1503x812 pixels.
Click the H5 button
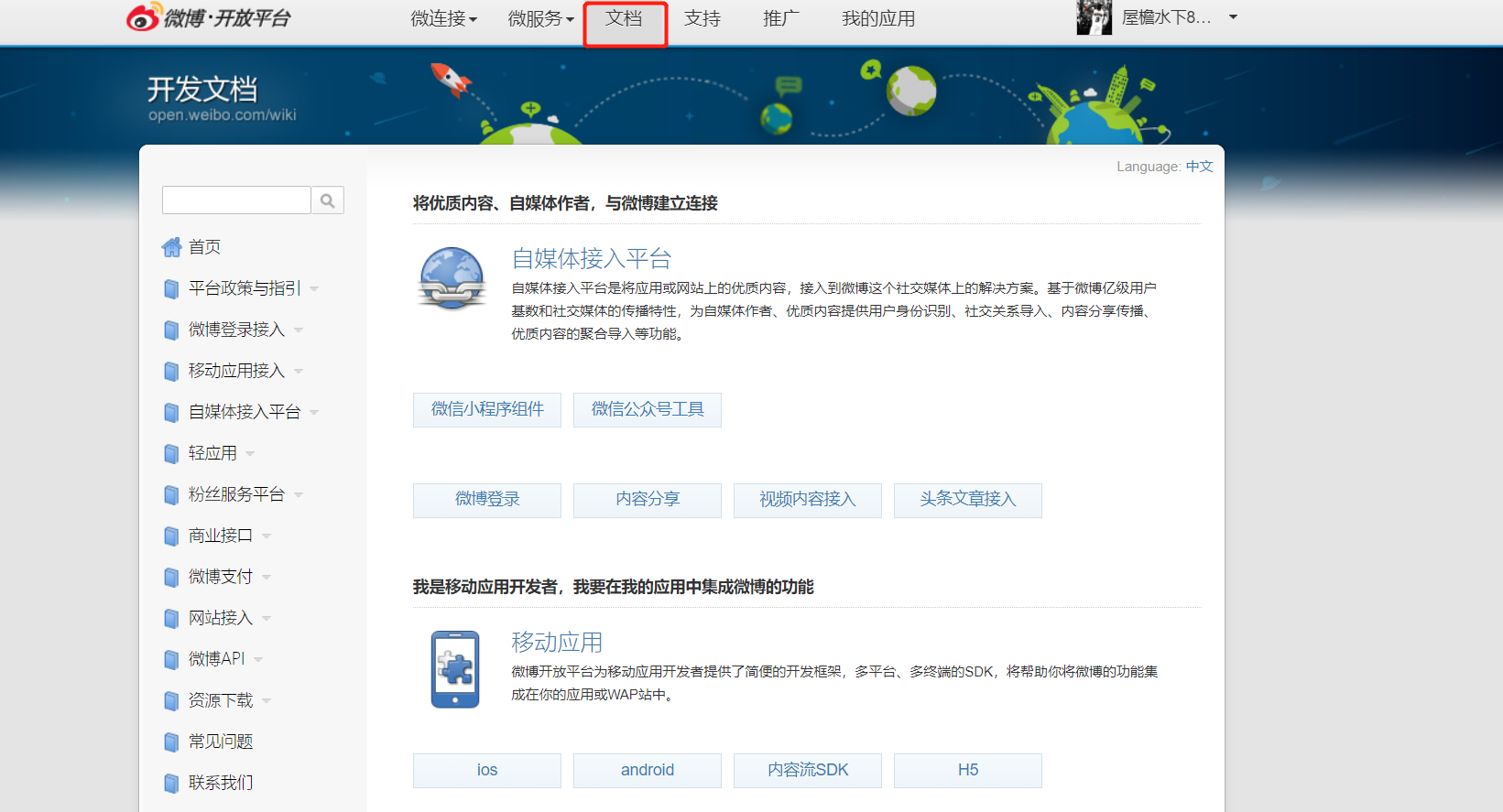click(x=968, y=771)
